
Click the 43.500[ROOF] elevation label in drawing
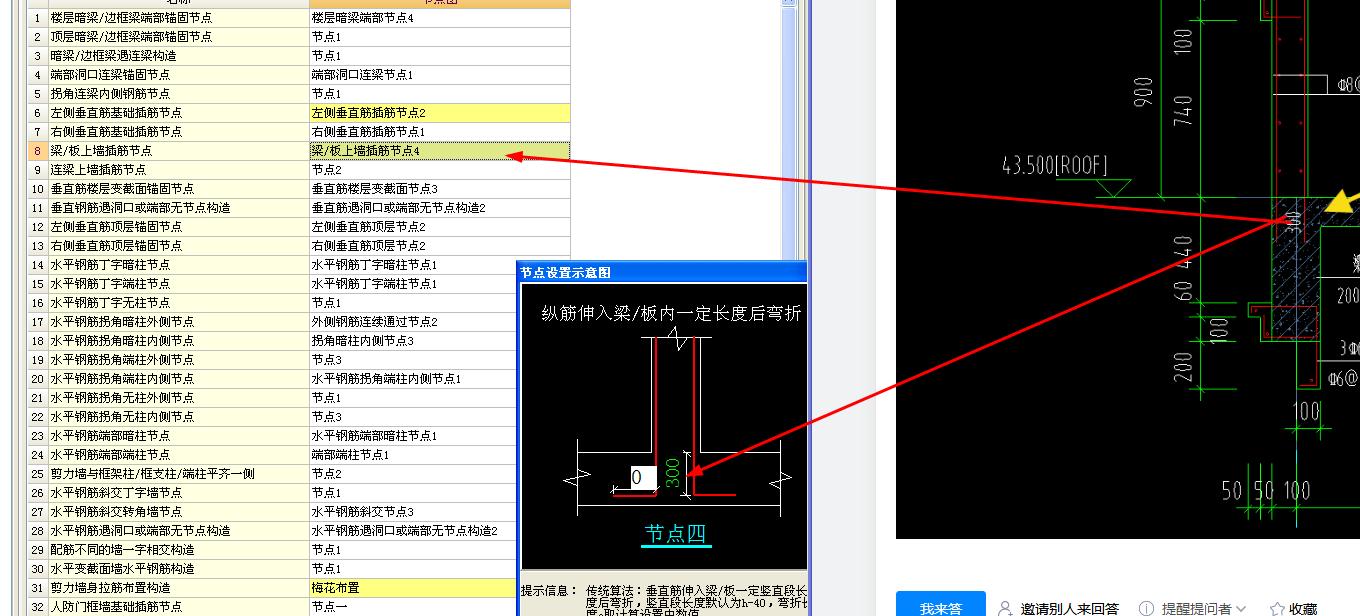point(1054,166)
